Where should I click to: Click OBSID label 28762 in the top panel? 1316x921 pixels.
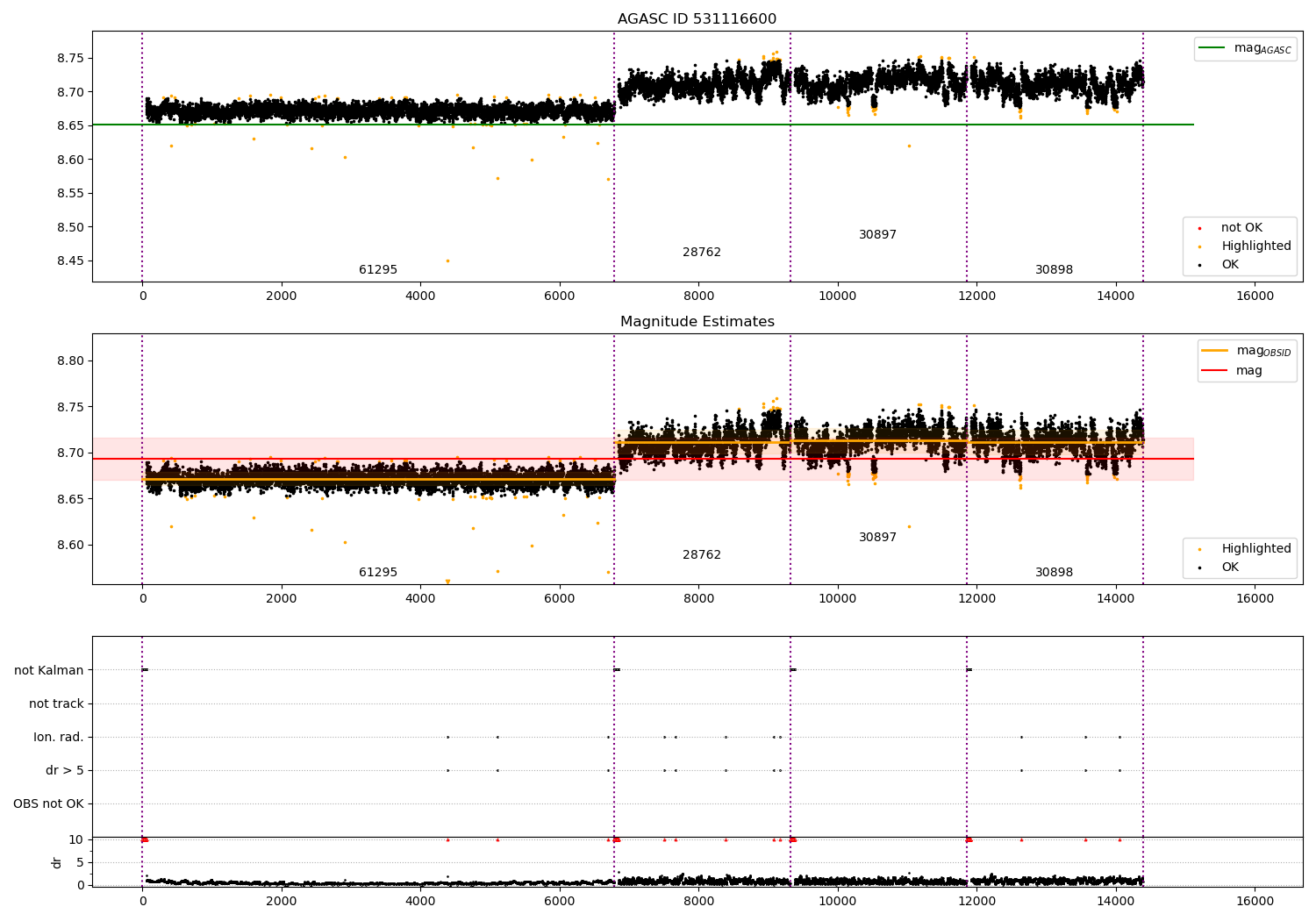click(x=702, y=253)
